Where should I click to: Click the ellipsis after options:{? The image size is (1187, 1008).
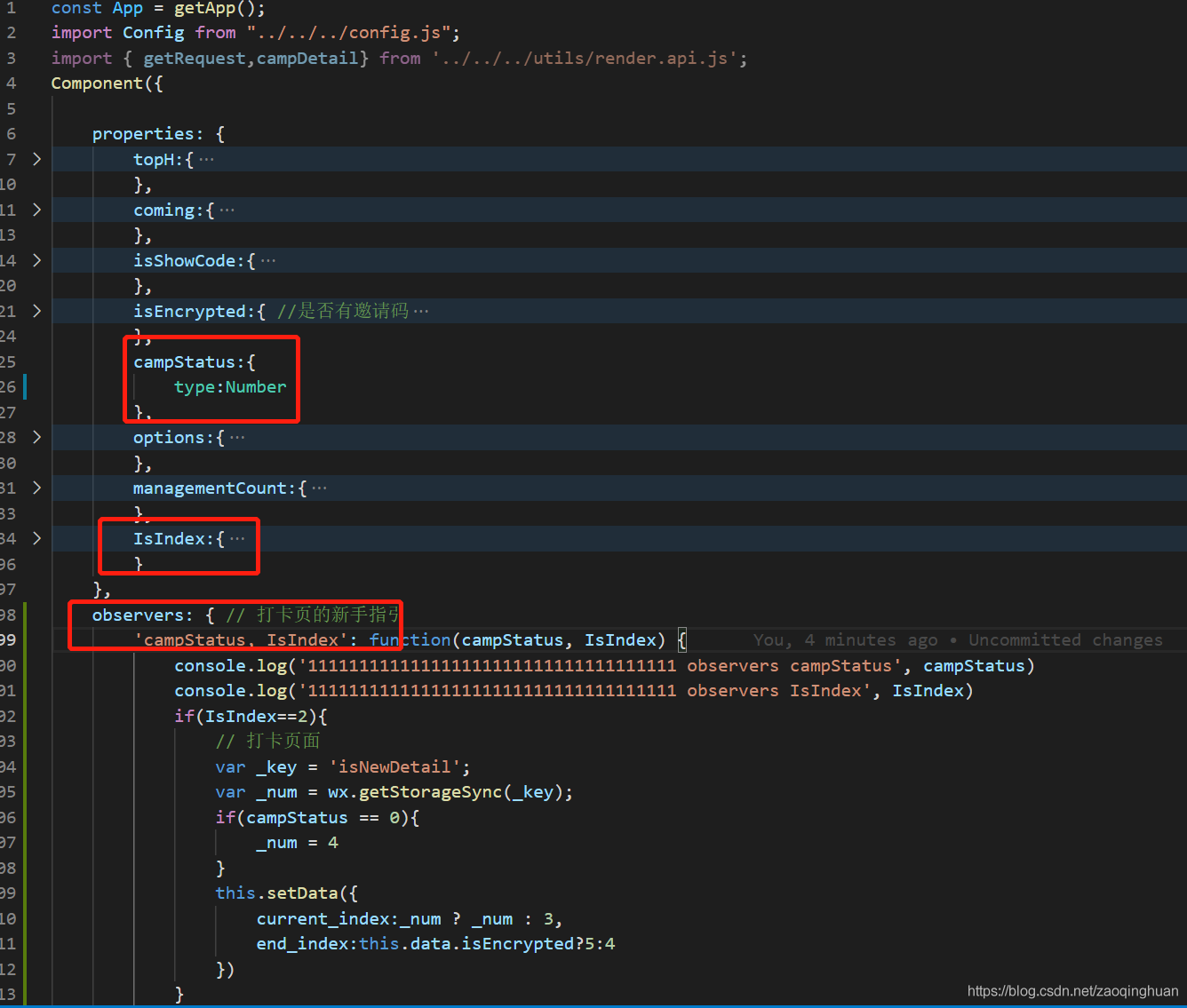237,438
